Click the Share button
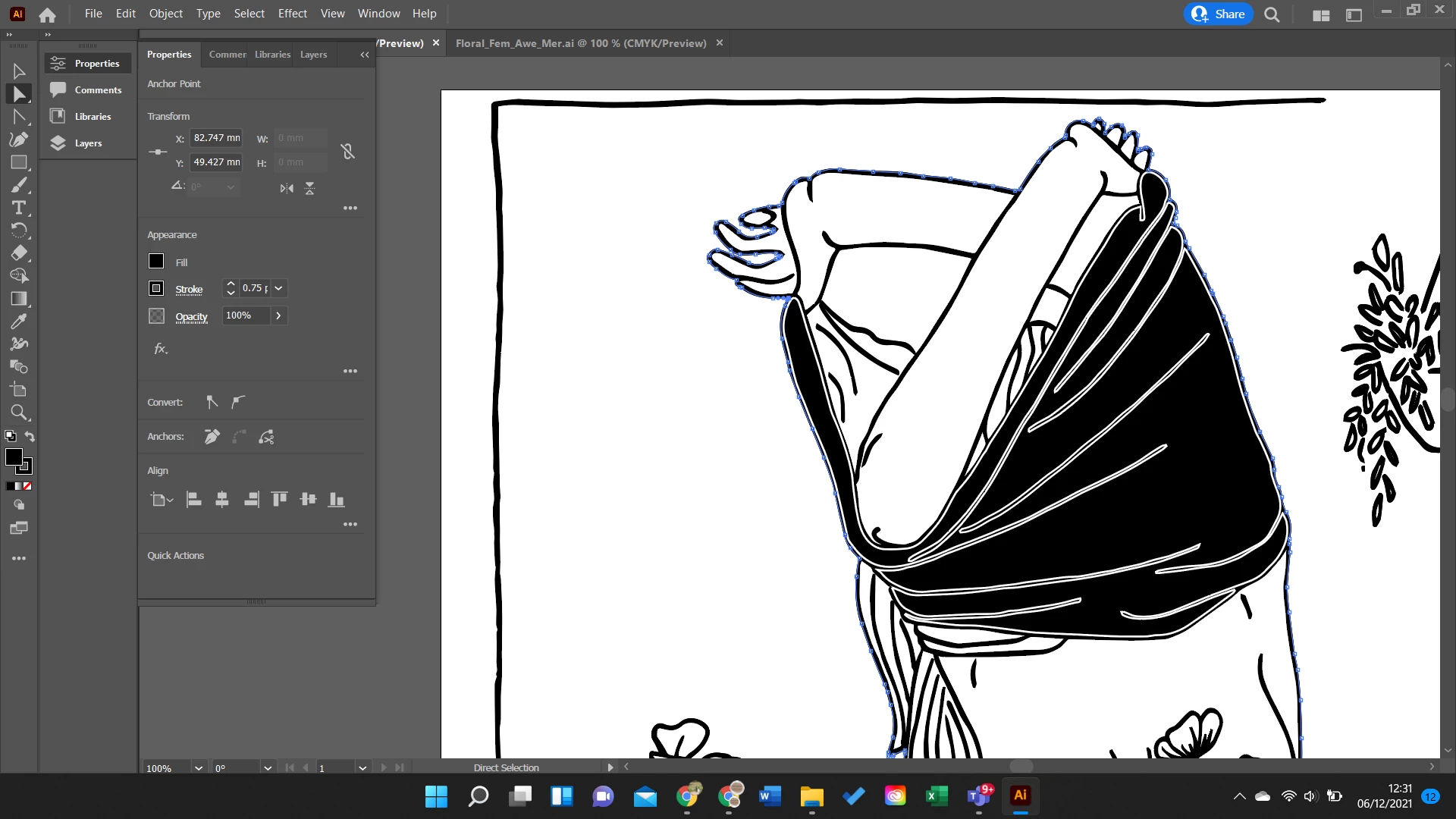The width and height of the screenshot is (1456, 819). click(1218, 14)
